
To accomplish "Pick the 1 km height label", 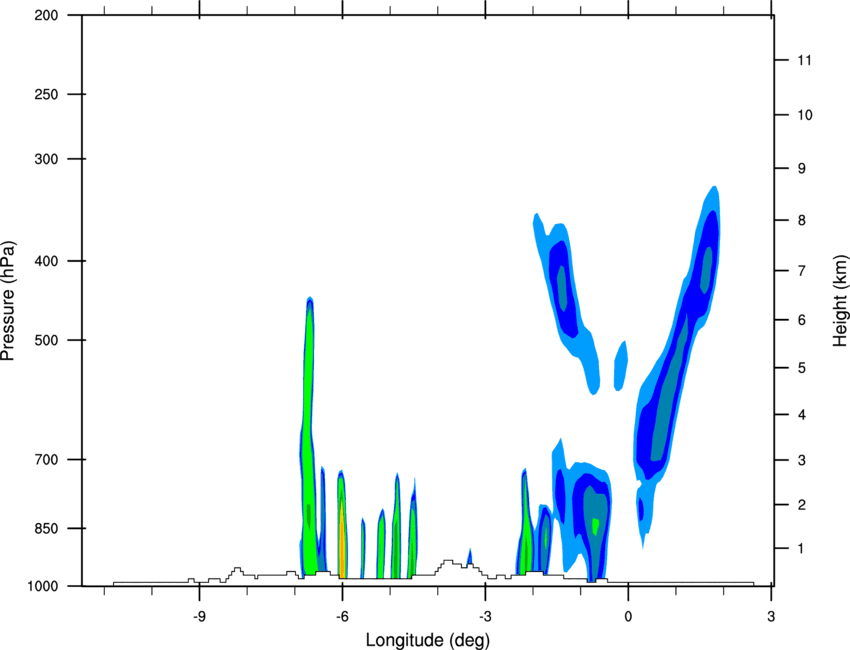I will pos(801,549).
